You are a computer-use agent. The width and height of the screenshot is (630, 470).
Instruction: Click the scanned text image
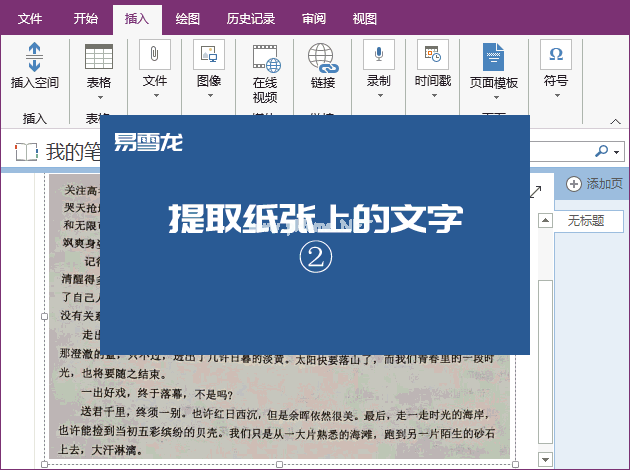280,406
